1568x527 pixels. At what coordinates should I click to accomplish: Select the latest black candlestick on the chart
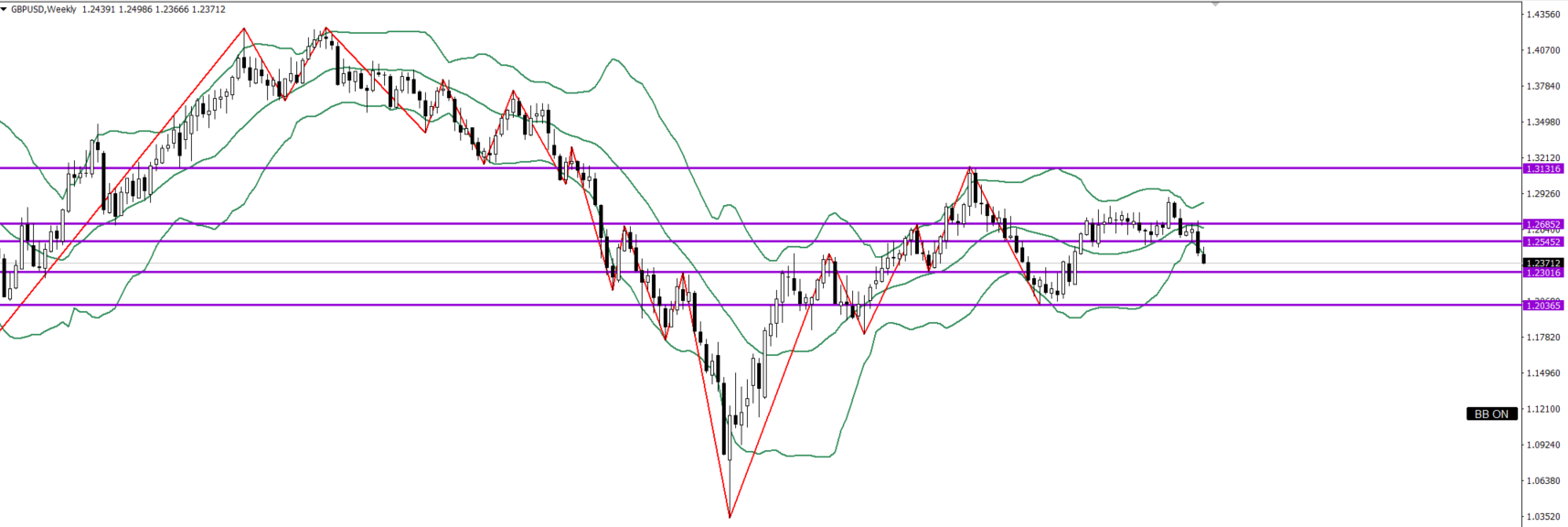point(1204,259)
